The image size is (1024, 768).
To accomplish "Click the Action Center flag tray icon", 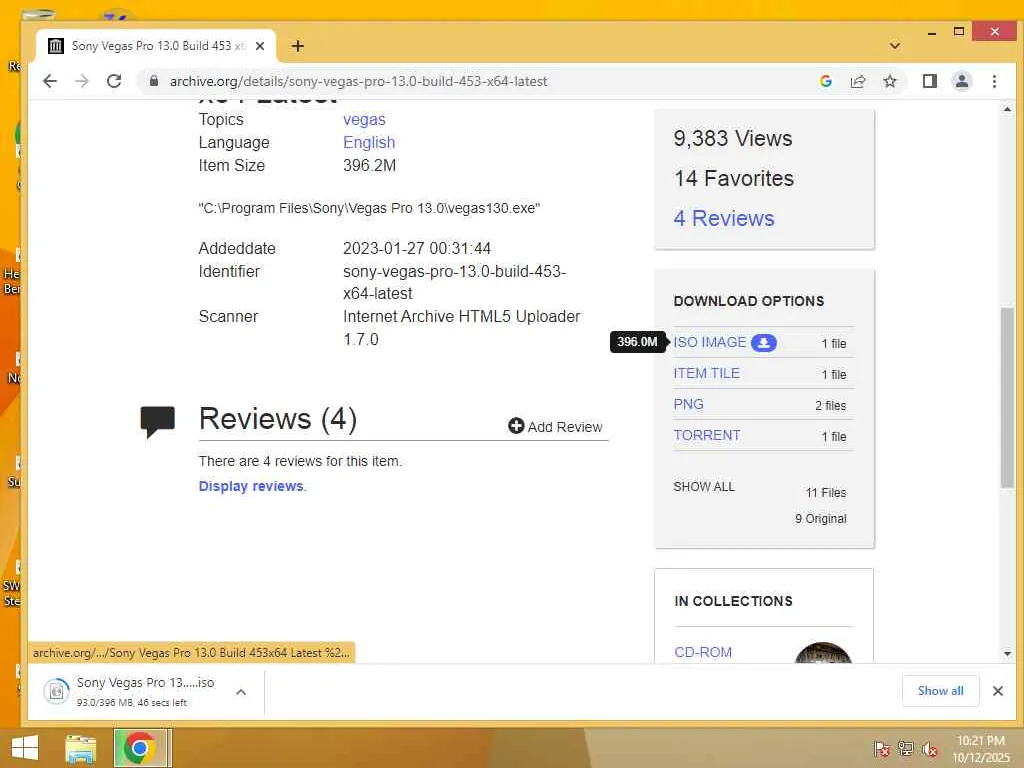I will 881,748.
